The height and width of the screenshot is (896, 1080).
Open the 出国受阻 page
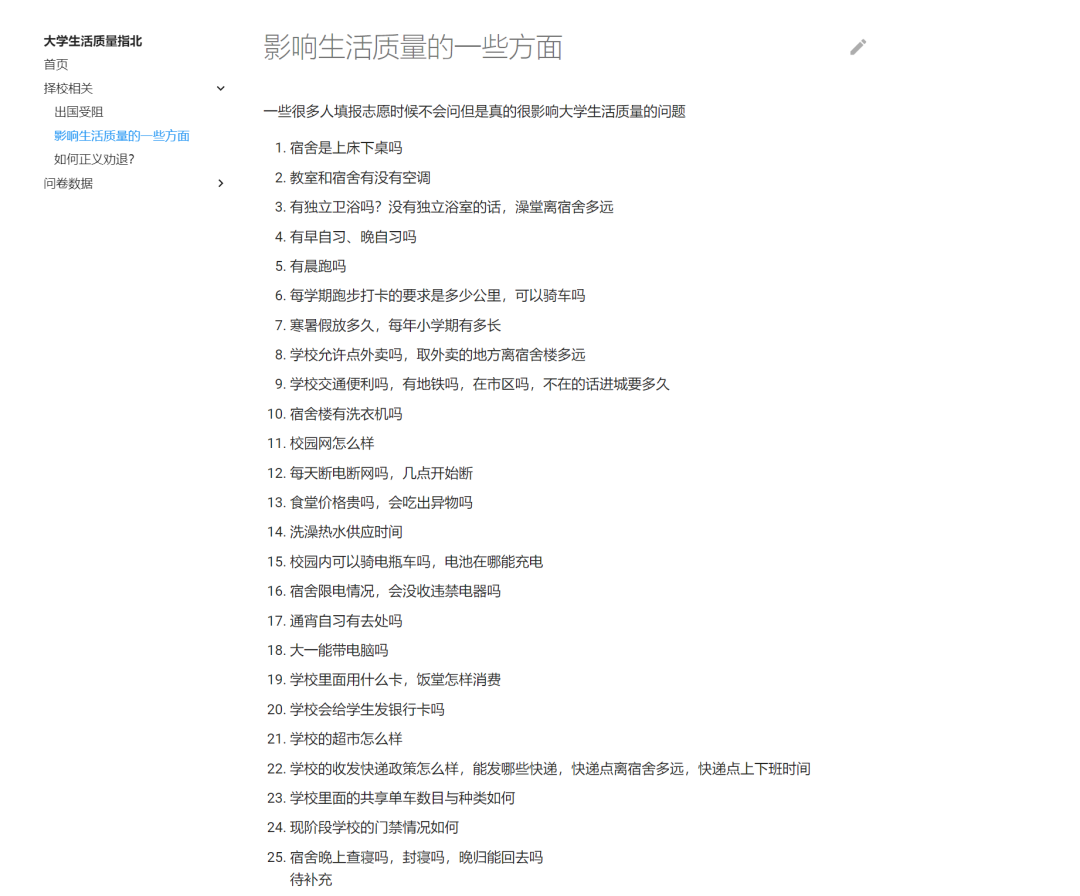pos(78,112)
